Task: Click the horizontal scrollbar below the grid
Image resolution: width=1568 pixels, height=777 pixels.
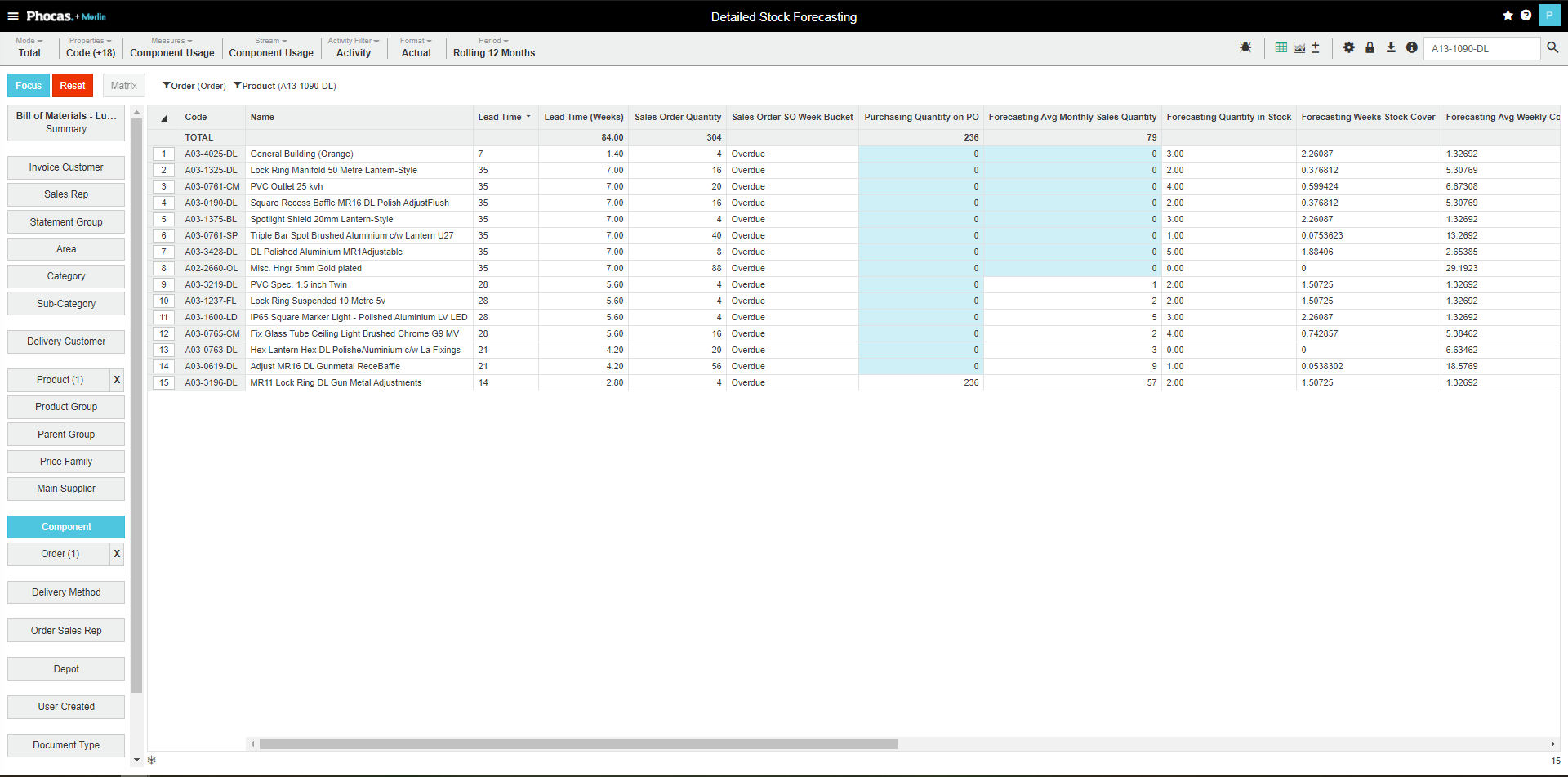Action: (x=578, y=744)
